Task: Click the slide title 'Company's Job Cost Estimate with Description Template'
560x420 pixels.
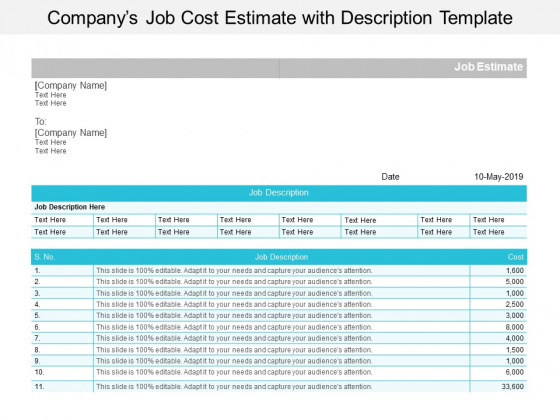Action: click(280, 18)
